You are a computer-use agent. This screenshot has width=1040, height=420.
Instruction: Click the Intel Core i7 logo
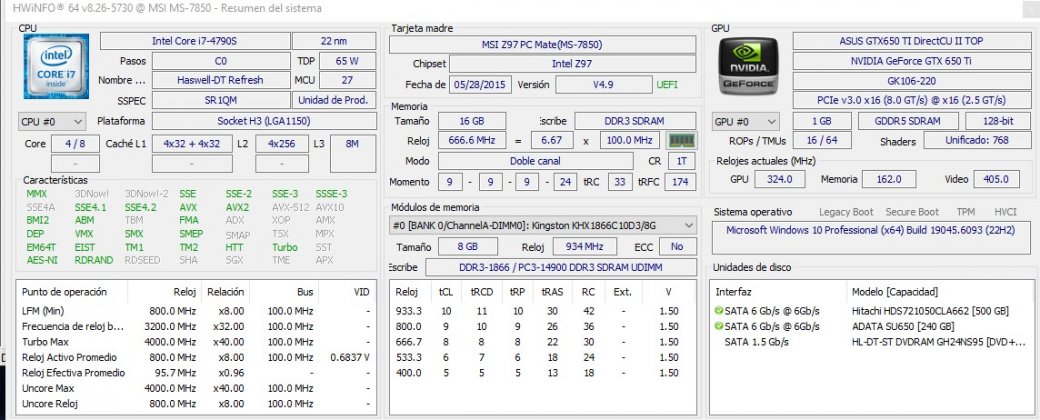coord(56,66)
